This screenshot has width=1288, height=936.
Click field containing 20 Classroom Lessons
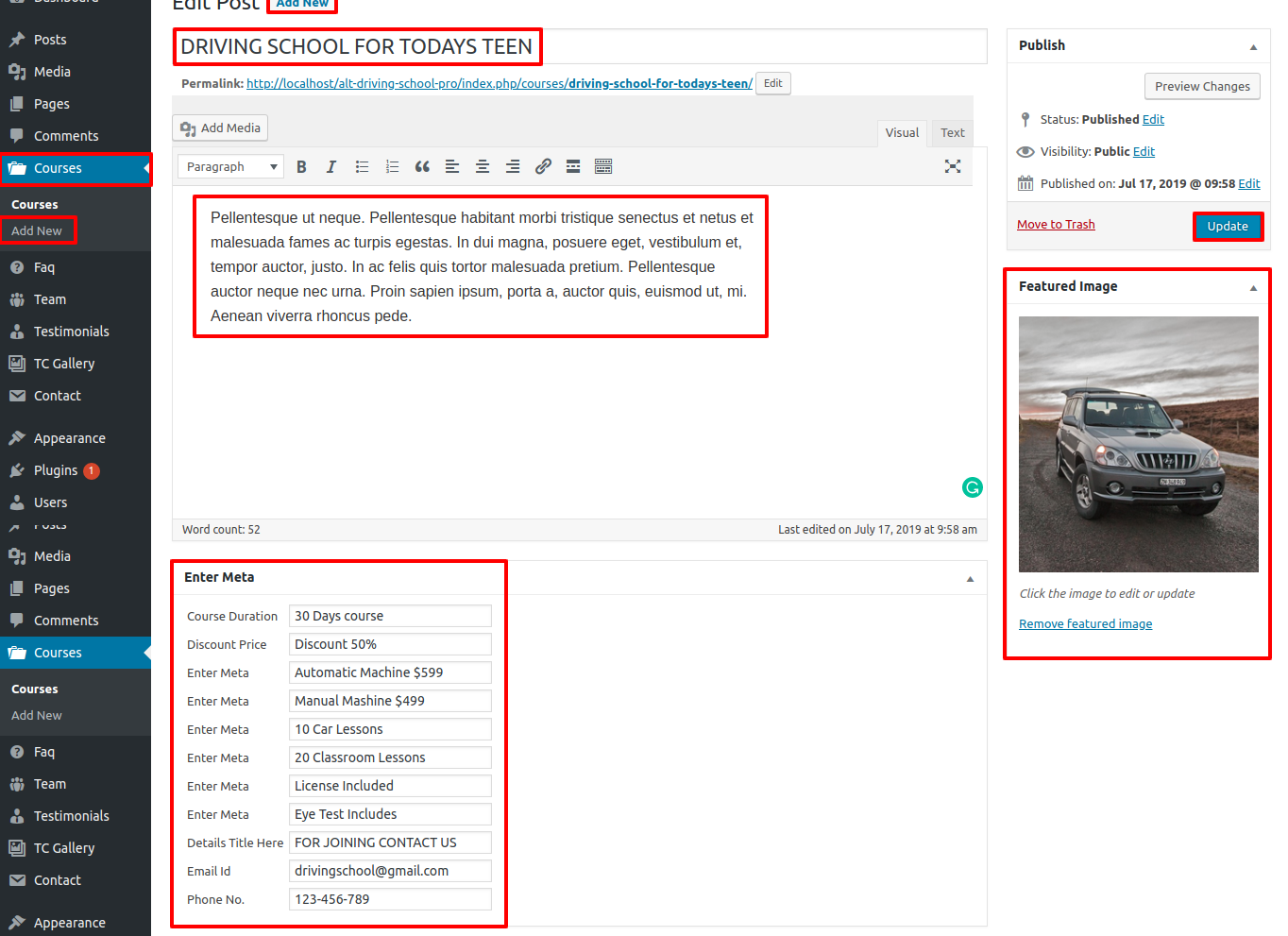coord(390,757)
